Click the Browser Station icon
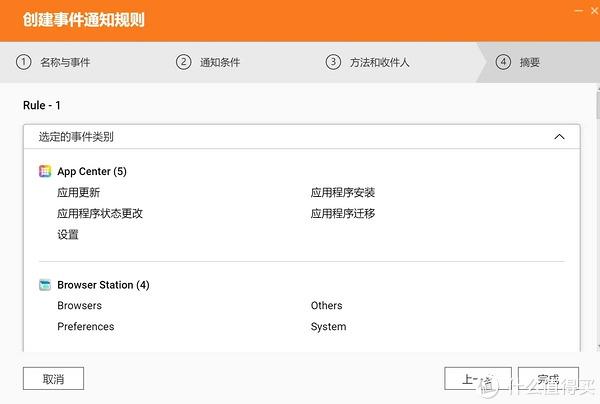The height and width of the screenshot is (404, 600). click(45, 285)
